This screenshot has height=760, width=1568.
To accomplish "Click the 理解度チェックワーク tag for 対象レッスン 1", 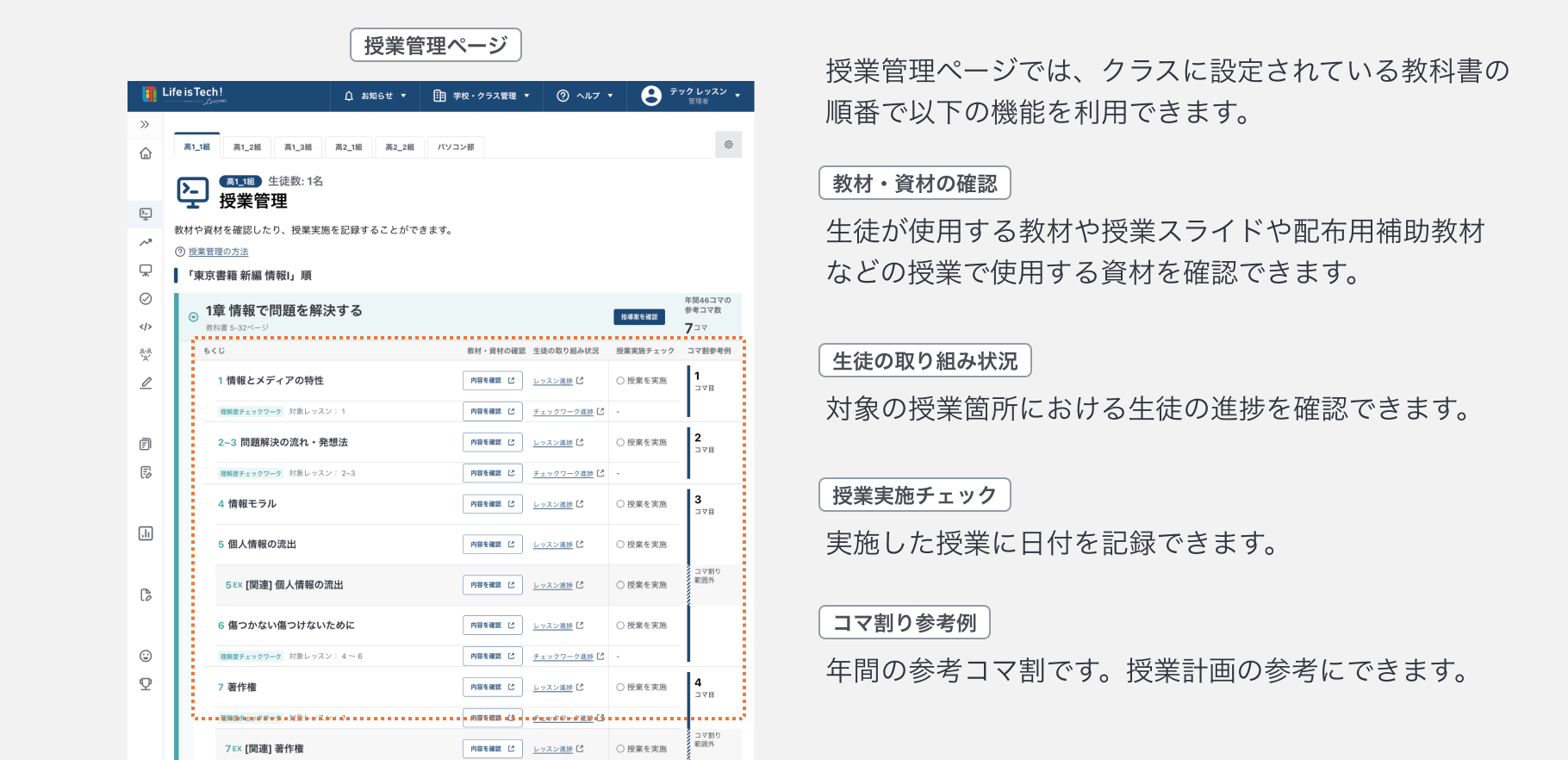I will coord(251,412).
